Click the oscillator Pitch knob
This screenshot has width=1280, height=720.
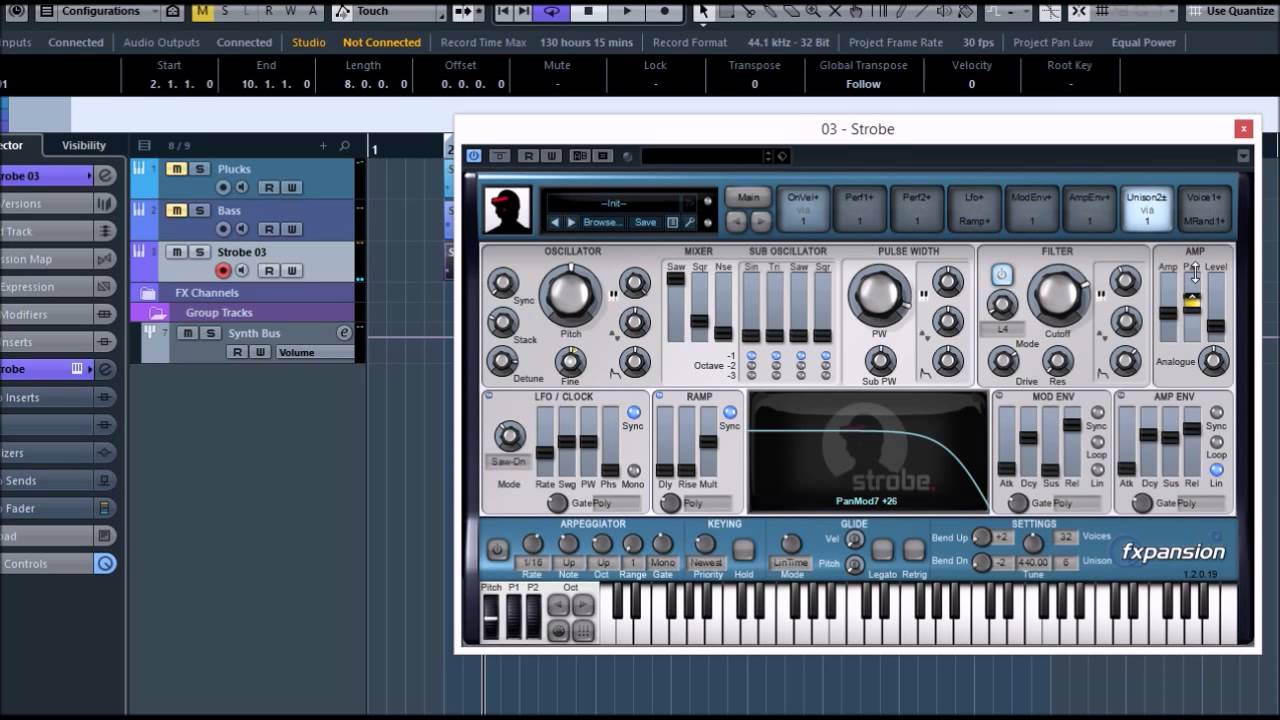(570, 294)
